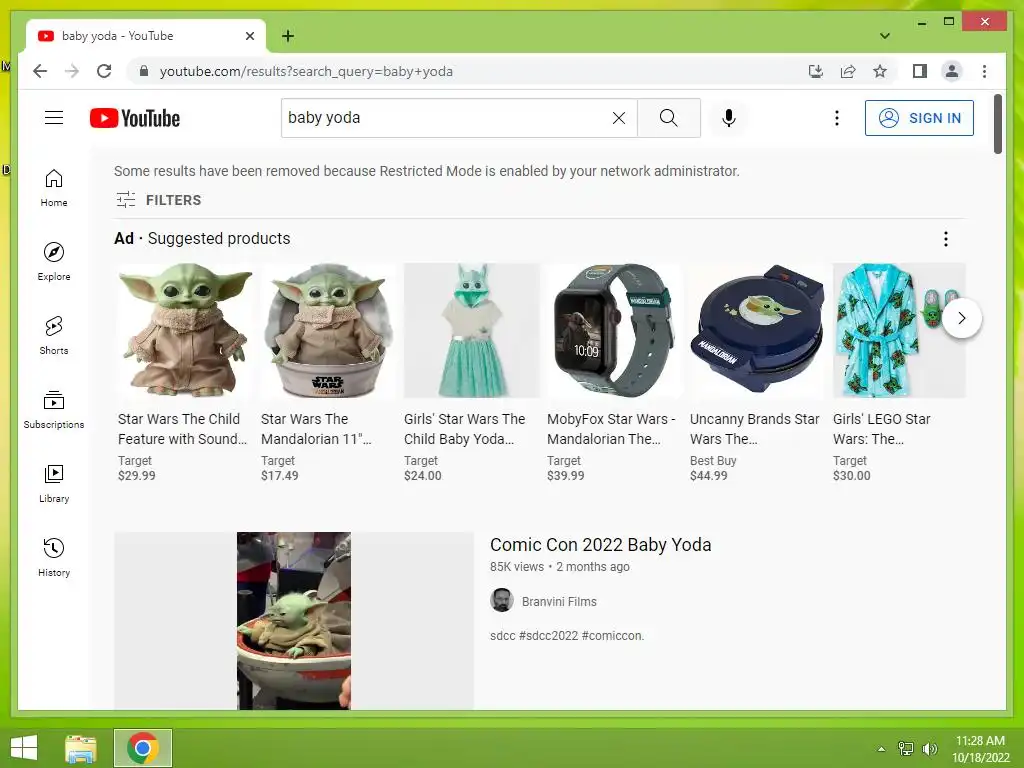Click $17.49 price under Mandalorian plush
The image size is (1024, 768).
click(x=280, y=476)
